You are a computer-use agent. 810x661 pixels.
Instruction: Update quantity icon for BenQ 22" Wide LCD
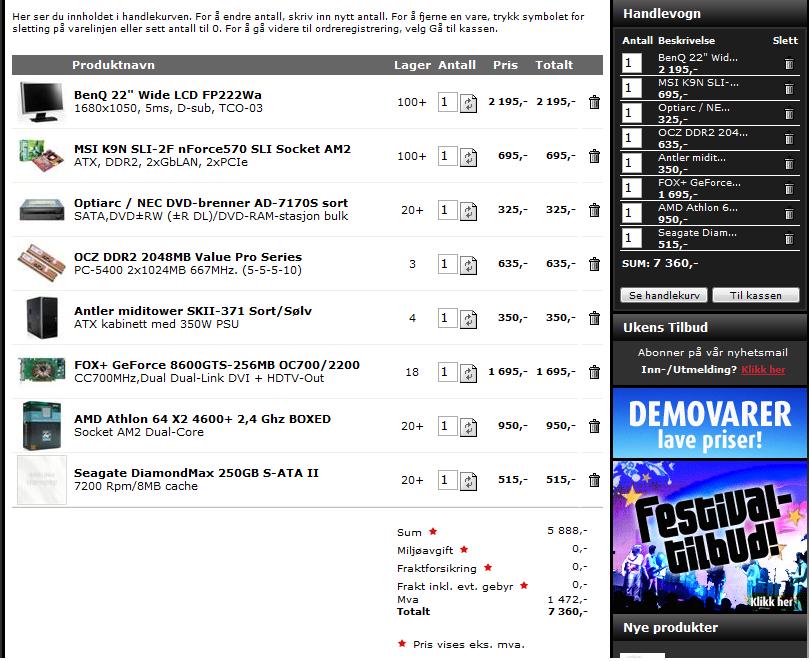coord(469,103)
